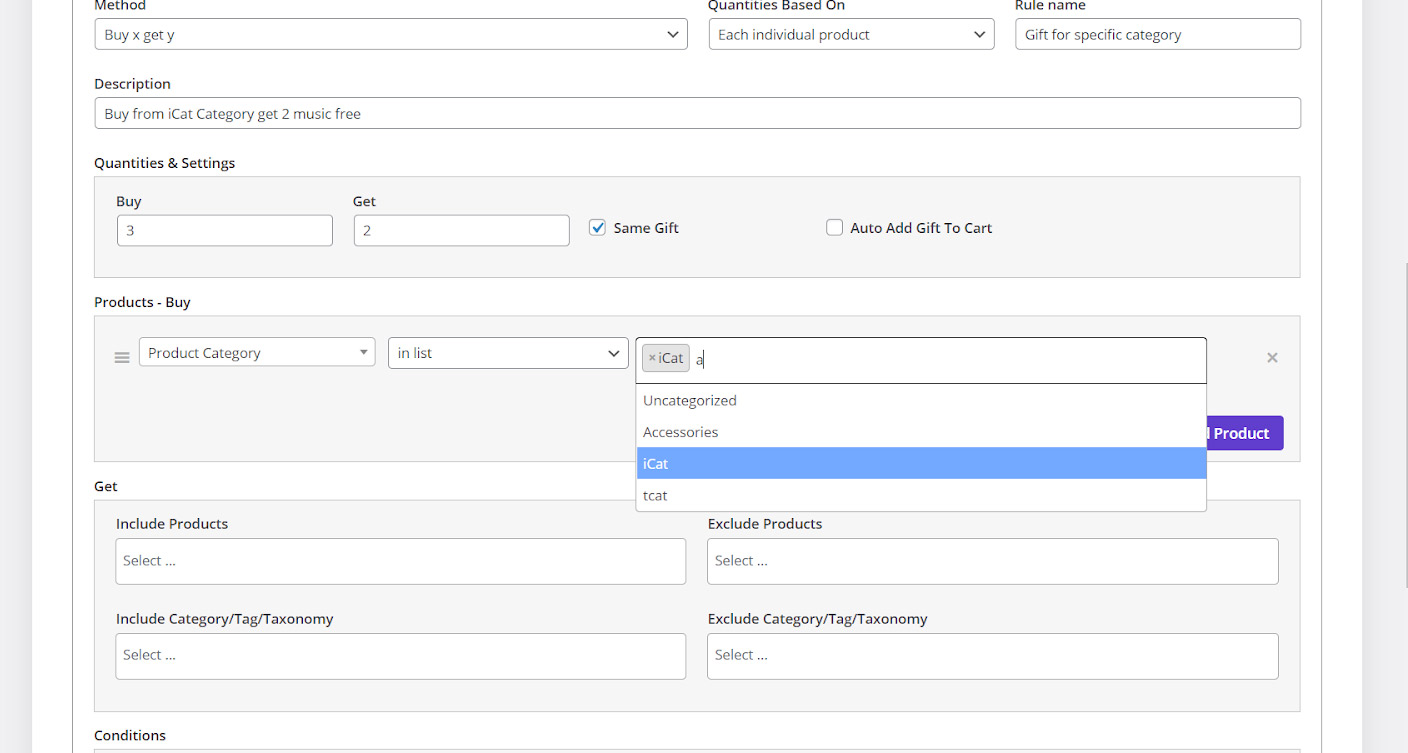This screenshot has width=1408, height=753.
Task: Click the drag handle icon on product row
Action: 122,357
